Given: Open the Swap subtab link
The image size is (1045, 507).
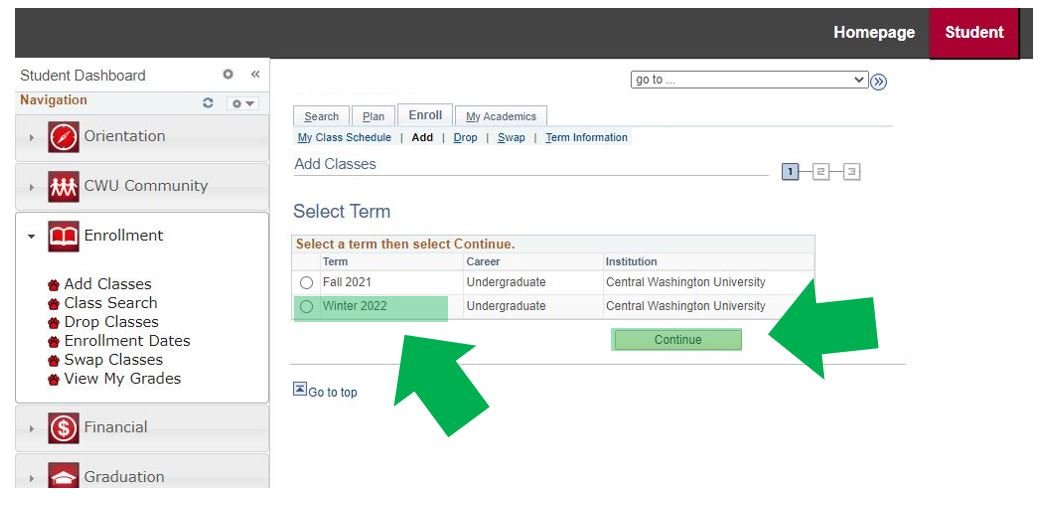Looking at the screenshot, I should (x=511, y=137).
